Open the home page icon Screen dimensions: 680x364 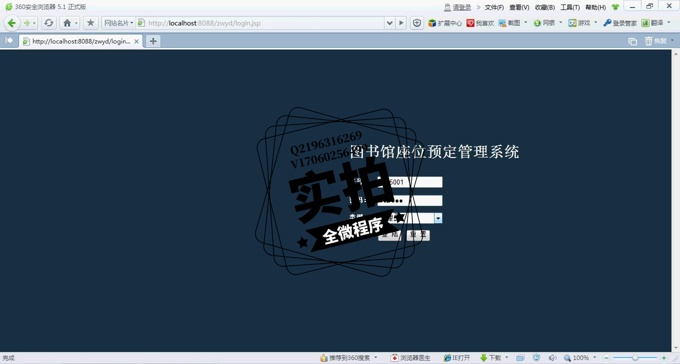tap(67, 23)
